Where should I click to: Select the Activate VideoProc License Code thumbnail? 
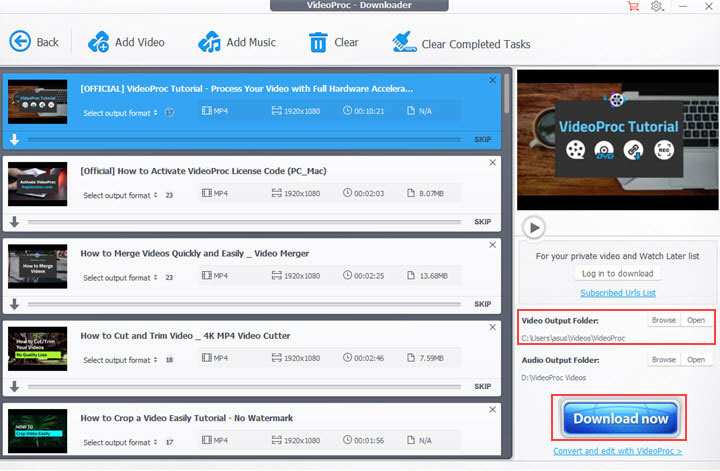(x=38, y=184)
